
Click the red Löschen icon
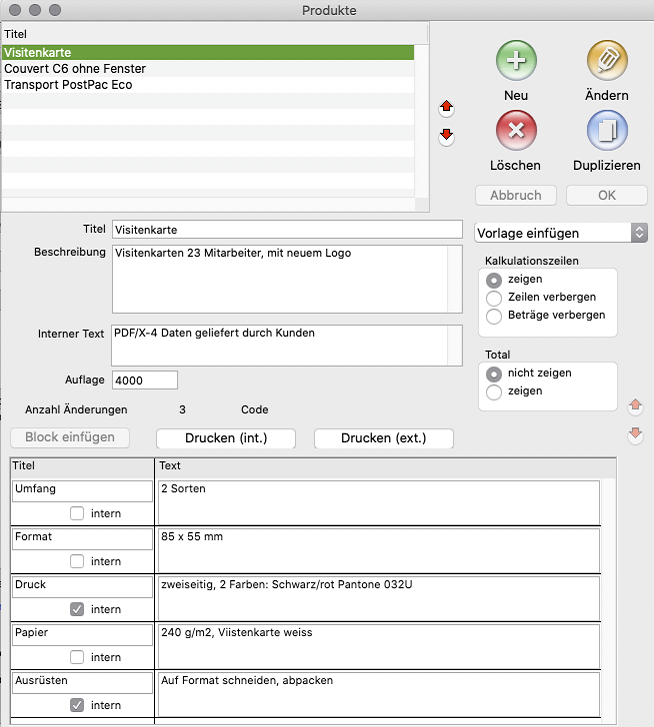(516, 130)
